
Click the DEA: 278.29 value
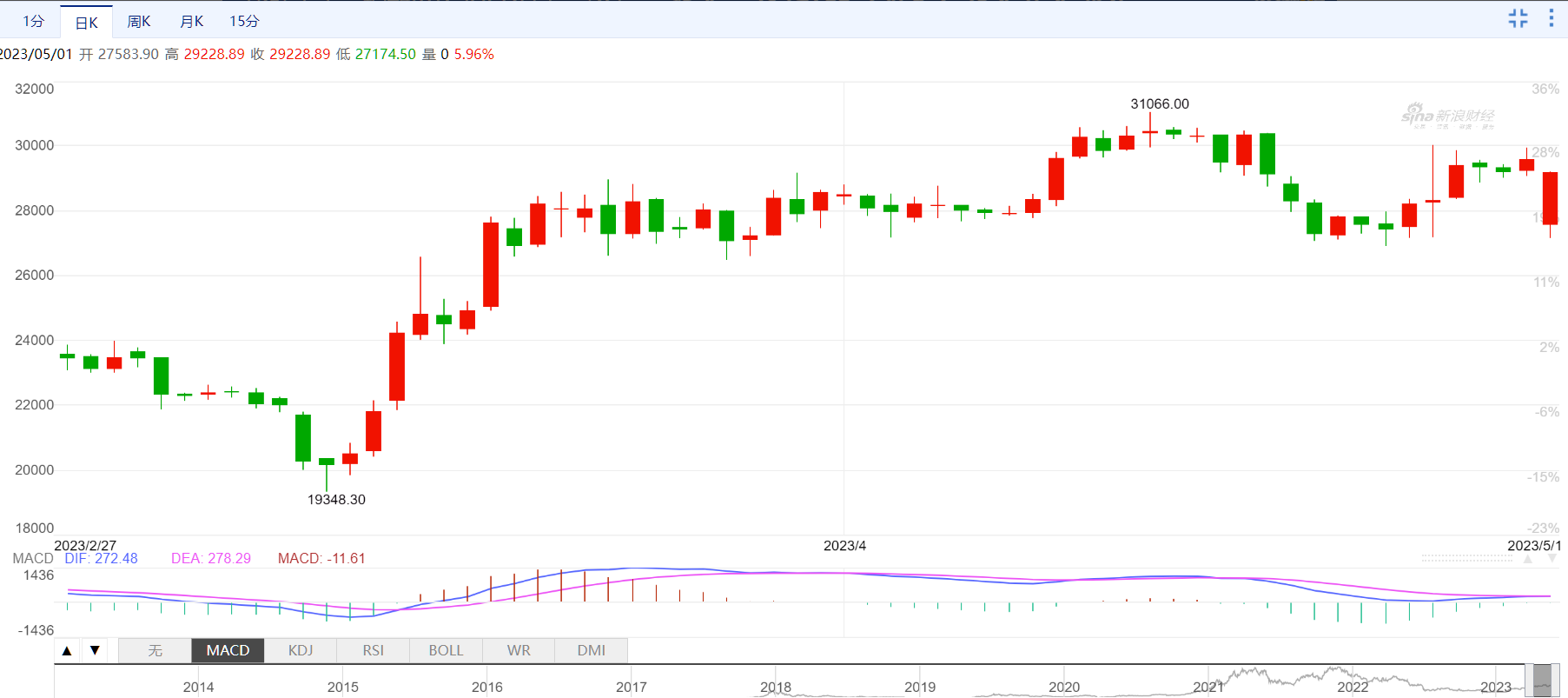coord(211,558)
